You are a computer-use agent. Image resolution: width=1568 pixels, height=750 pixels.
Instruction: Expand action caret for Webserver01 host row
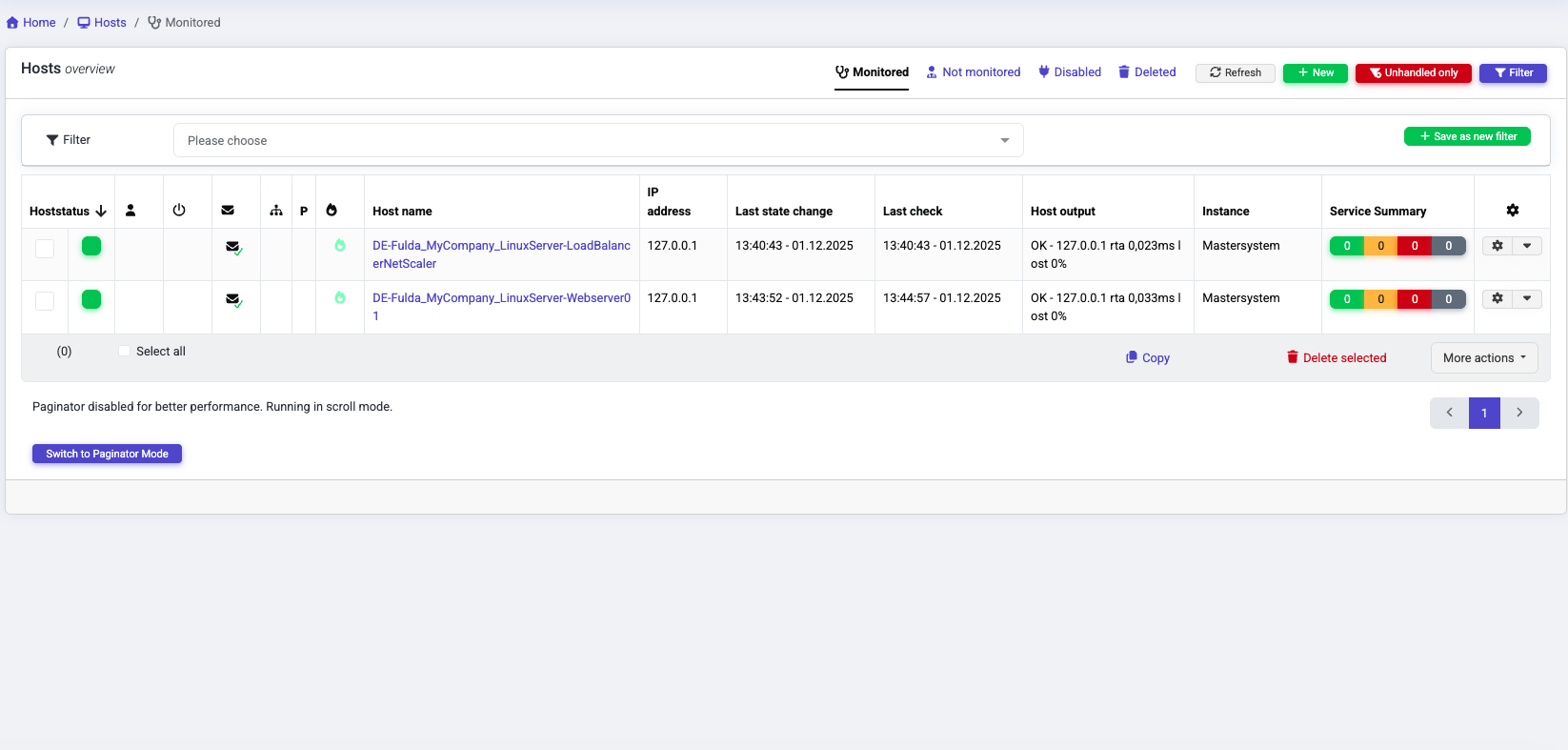[x=1527, y=298]
